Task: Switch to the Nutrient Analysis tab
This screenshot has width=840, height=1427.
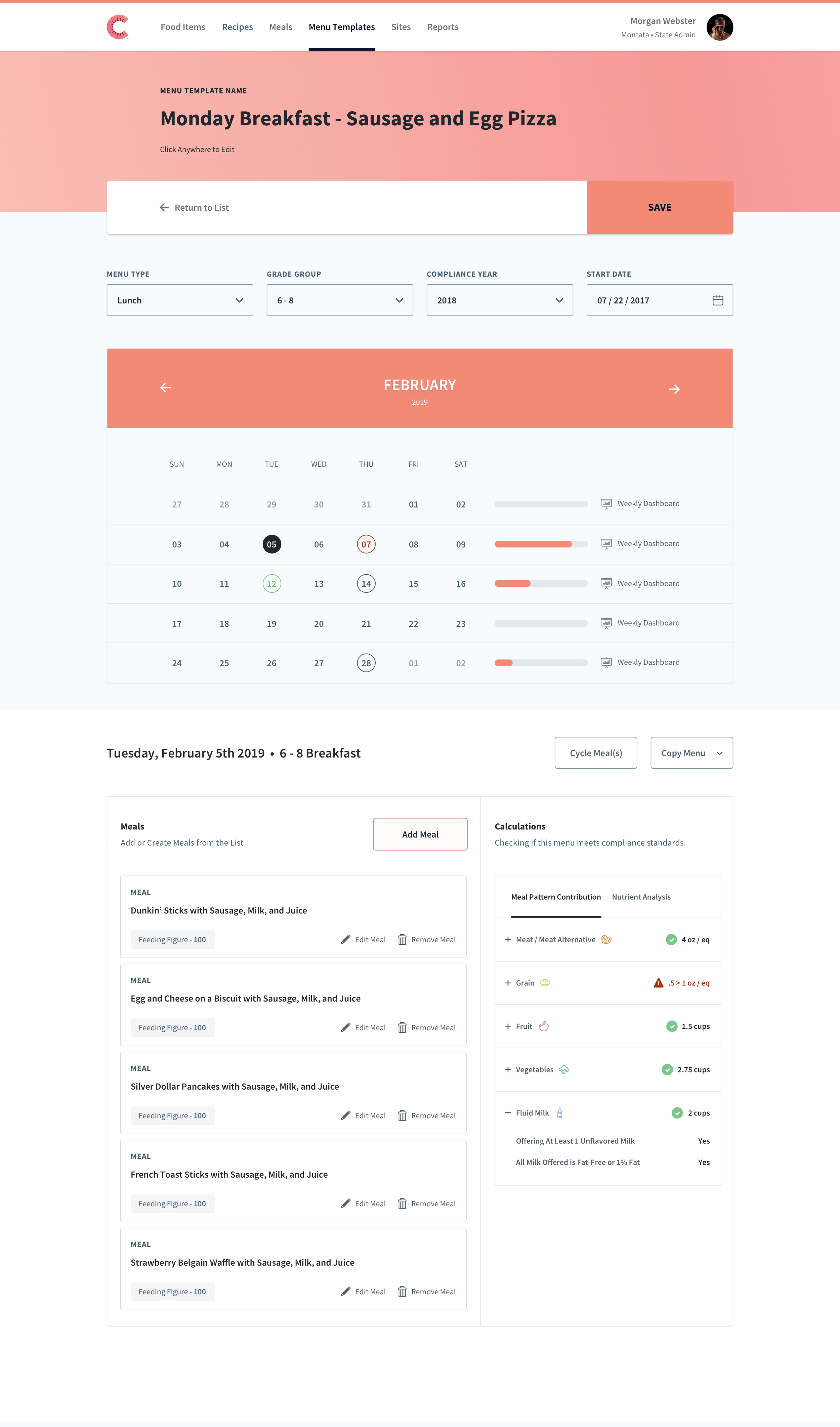Action: coord(641,896)
